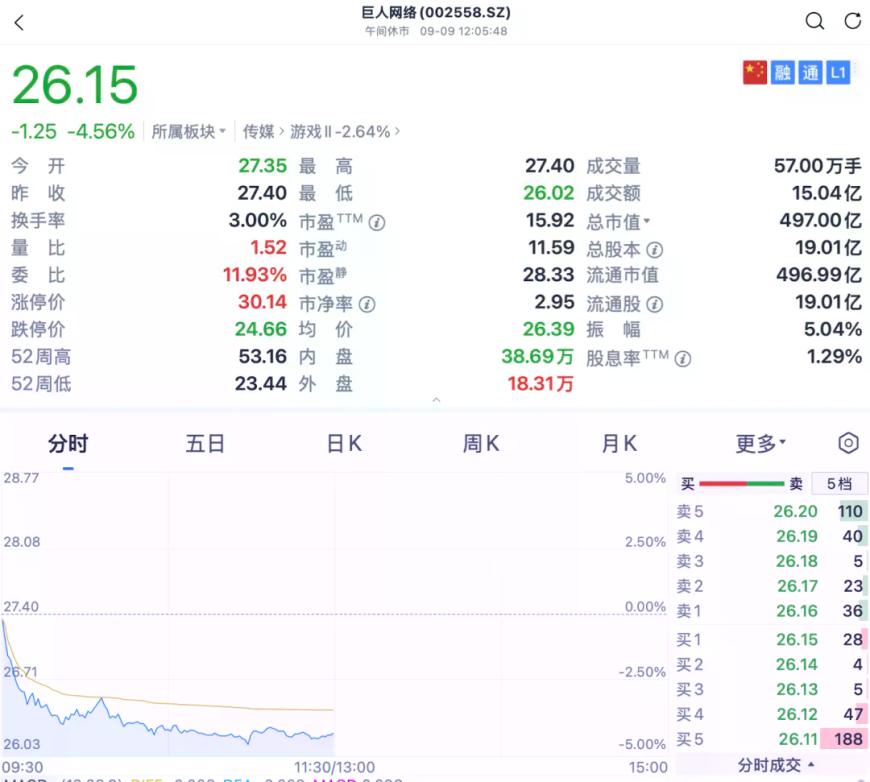
Task: Select the 买4 row at 26.12
Action: tap(770, 714)
